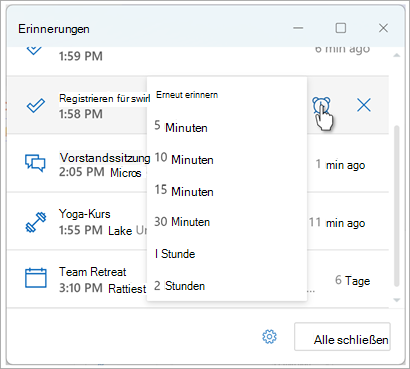Click the Yoga-Kurs dumbbell icon
The width and height of the screenshot is (410, 369).
(36, 222)
